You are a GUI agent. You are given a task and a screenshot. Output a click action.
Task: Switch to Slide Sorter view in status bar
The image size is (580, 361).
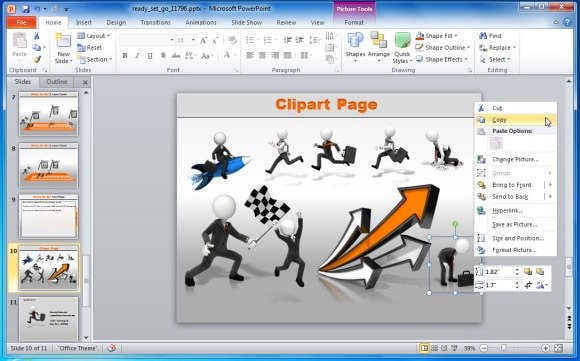pos(435,348)
